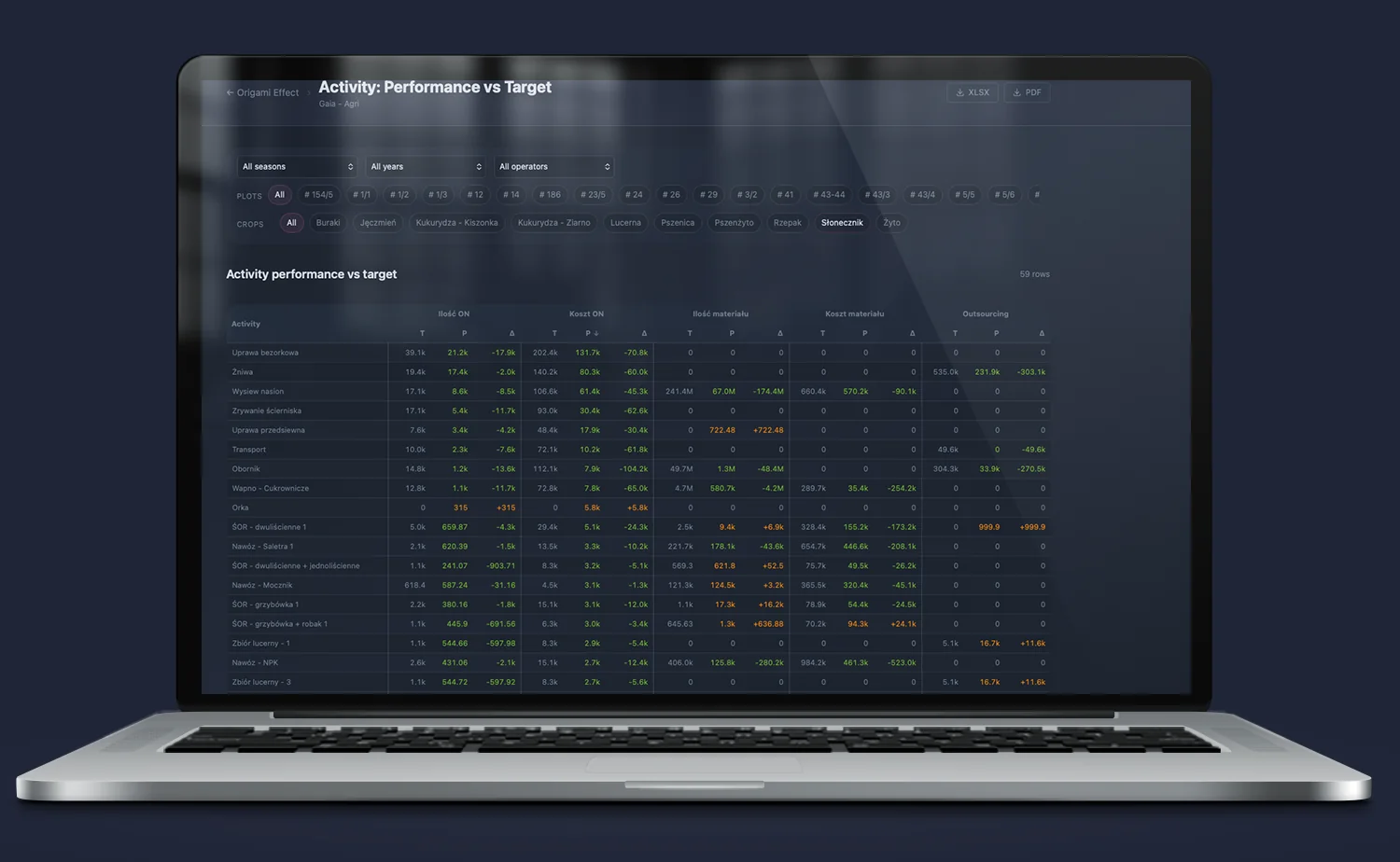1400x862 pixels.
Task: Filter by plot # 1/3
Action: click(438, 195)
